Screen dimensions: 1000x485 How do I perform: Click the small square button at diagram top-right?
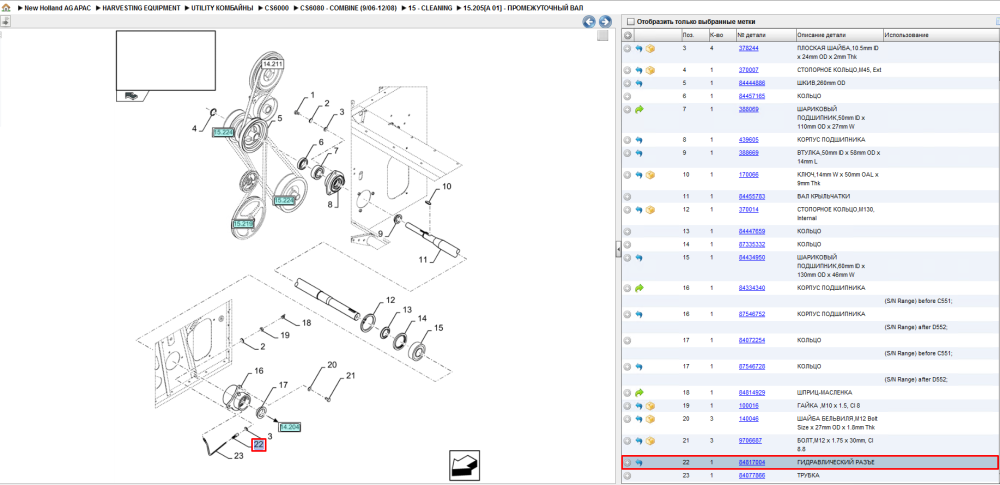pos(602,36)
